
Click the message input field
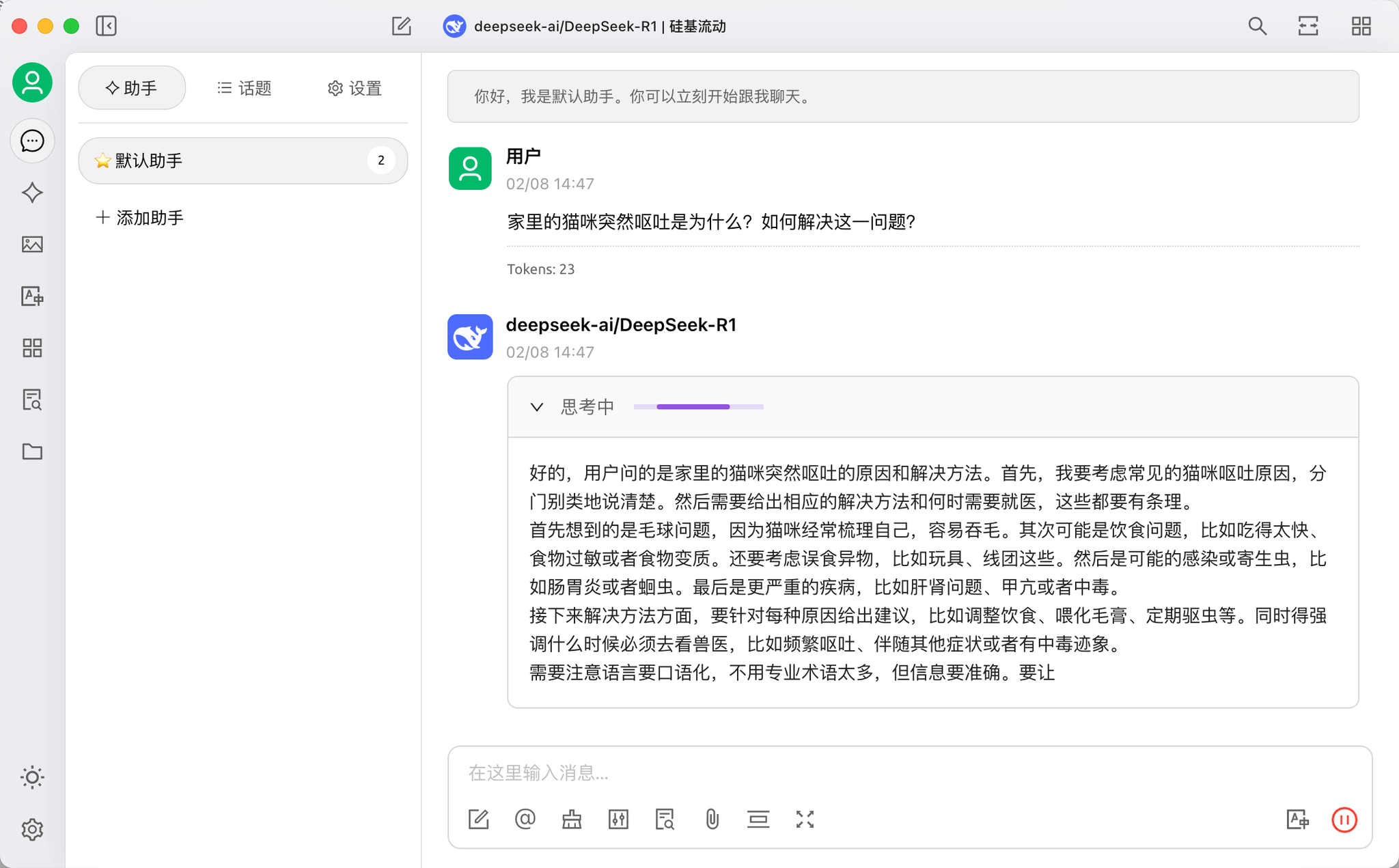(x=909, y=772)
